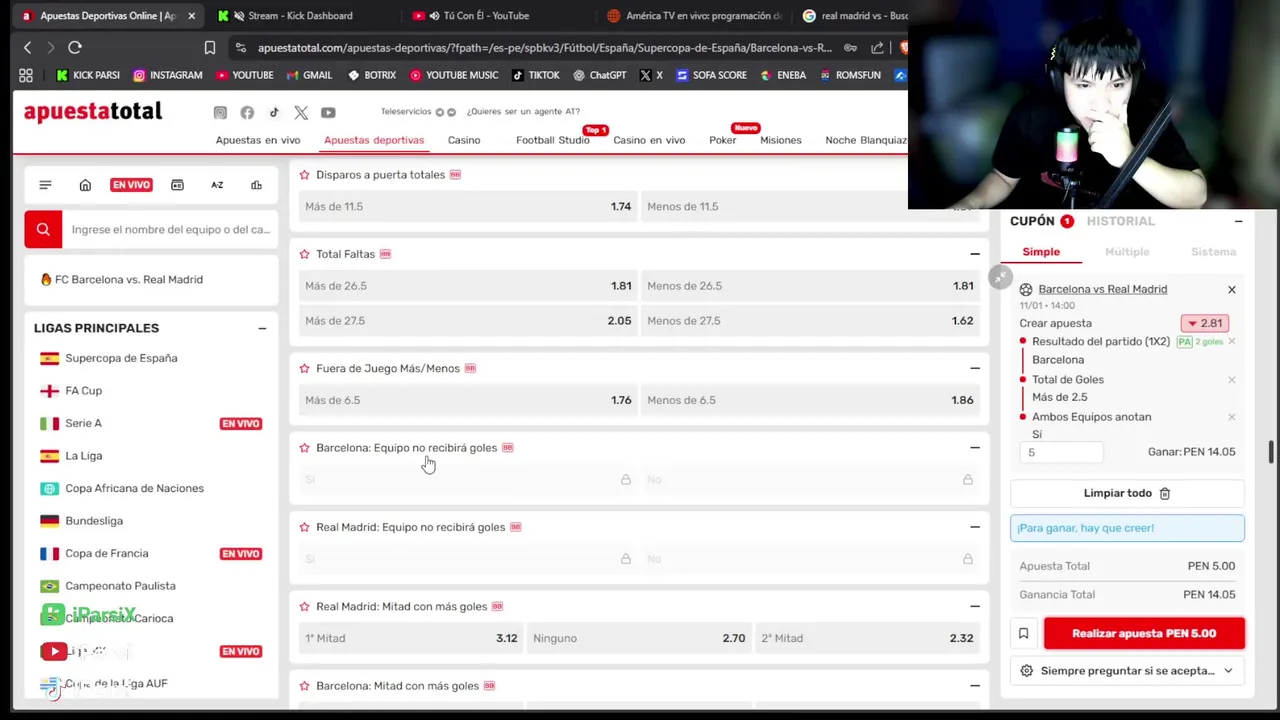Collapse the Fuera de Juego Más/Menos market
This screenshot has height=720, width=1280.
(975, 368)
